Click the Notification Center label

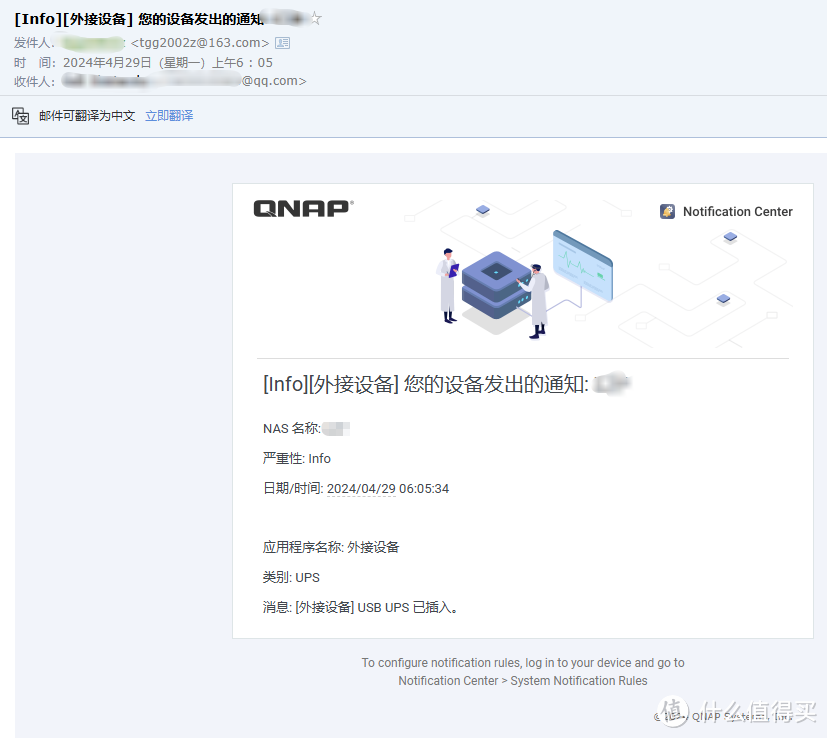737,212
